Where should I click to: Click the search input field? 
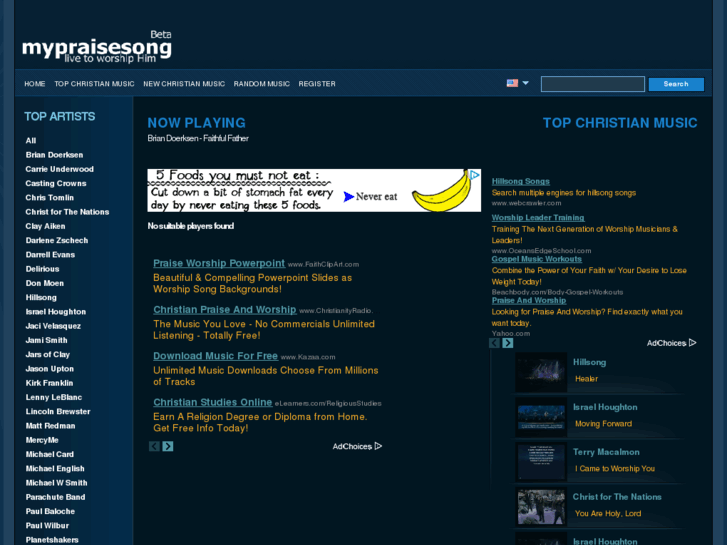(x=593, y=84)
